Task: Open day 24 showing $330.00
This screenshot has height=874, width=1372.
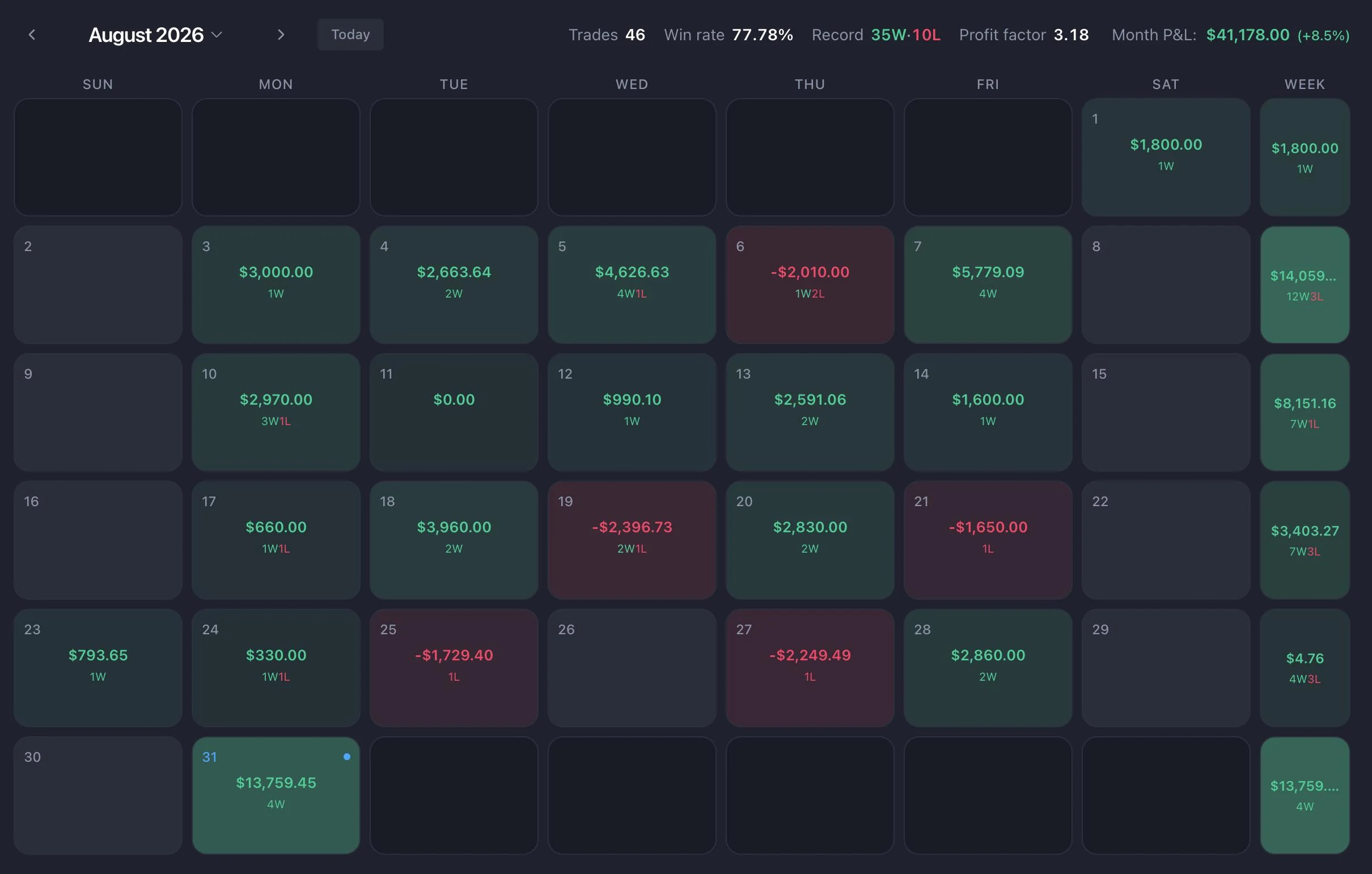Action: pos(276,668)
